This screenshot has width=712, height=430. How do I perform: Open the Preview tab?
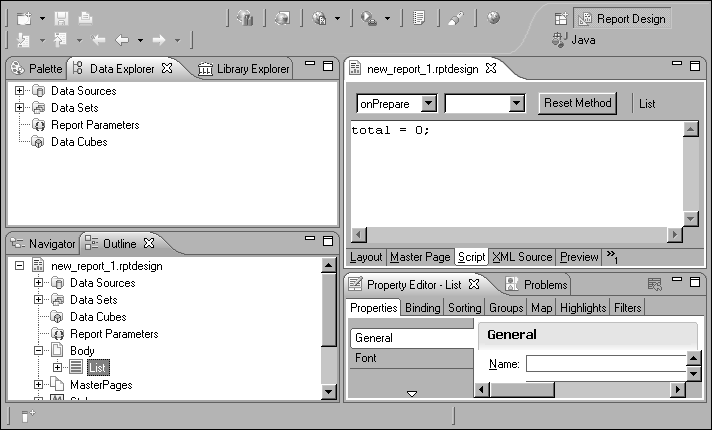coord(579,257)
